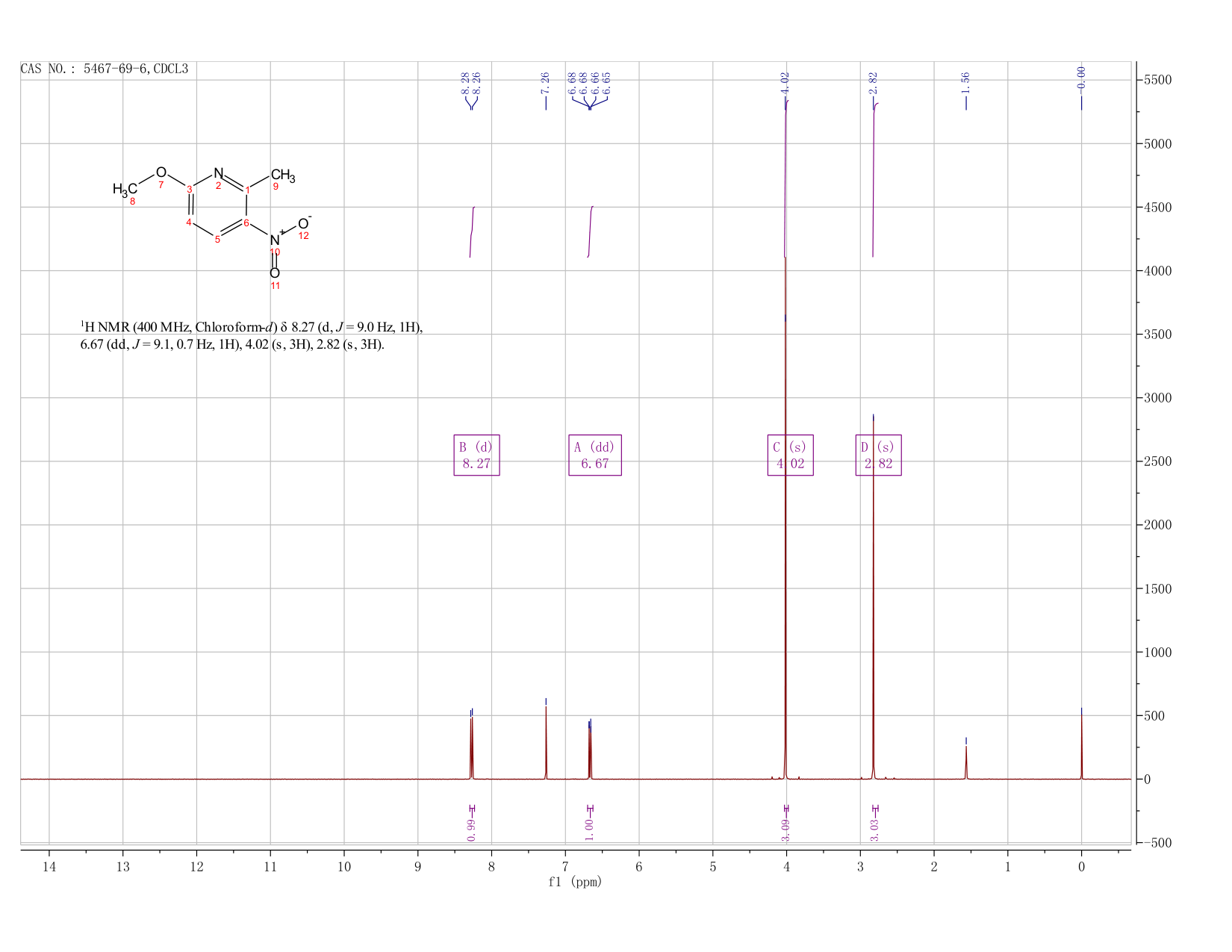The width and height of the screenshot is (1232, 952).
Task: Click the 8.28 peak label at top
Action: (465, 82)
